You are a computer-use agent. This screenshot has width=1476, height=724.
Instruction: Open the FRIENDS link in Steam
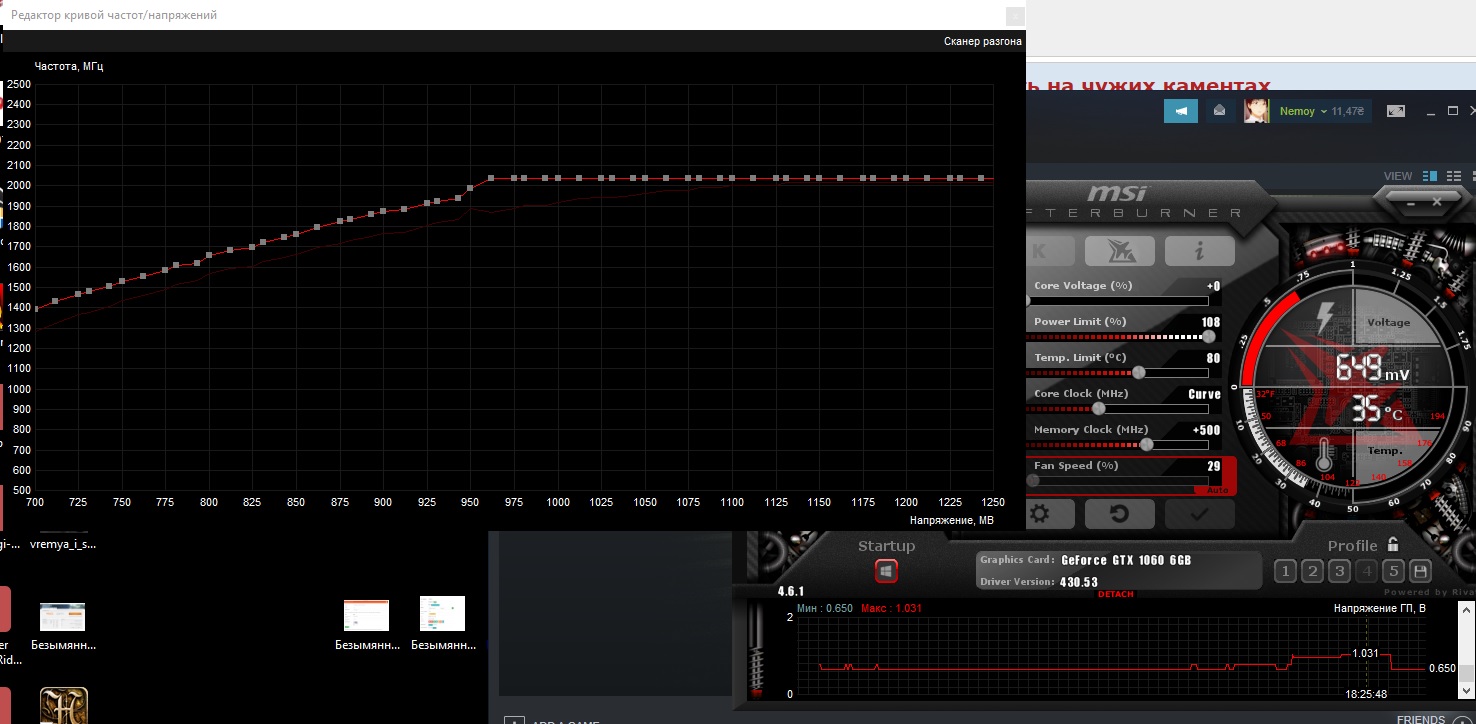(x=1420, y=719)
